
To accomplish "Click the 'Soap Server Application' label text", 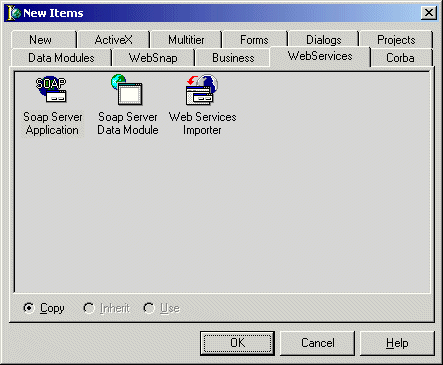I will coord(52,123).
